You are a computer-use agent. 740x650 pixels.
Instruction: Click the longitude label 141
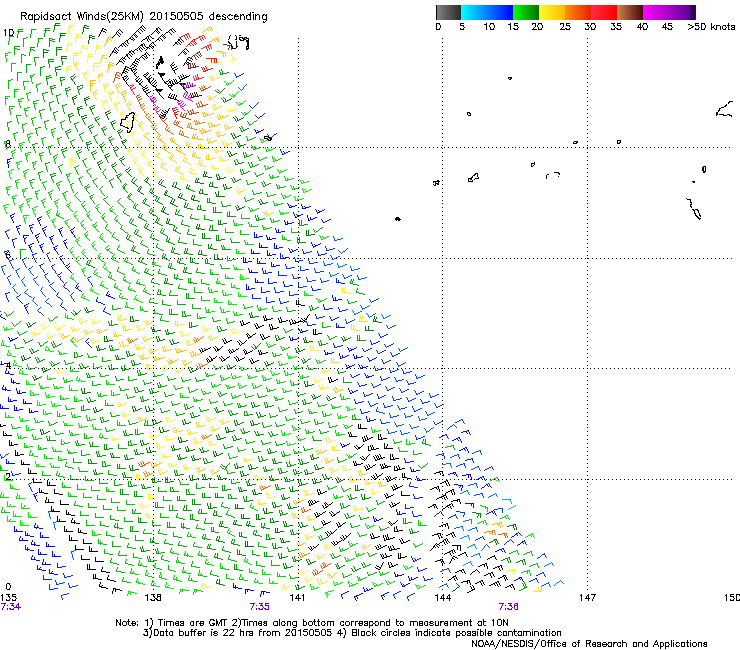coord(297,598)
